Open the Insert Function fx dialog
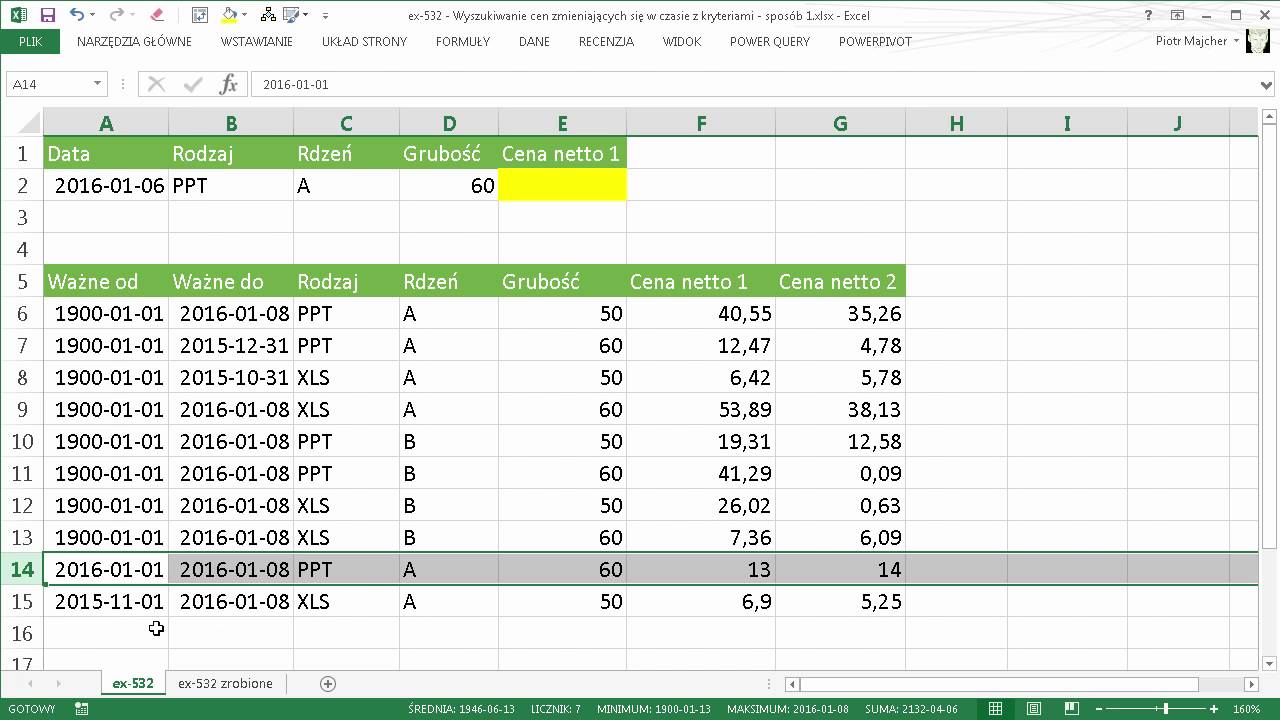This screenshot has height=720, width=1280. (x=229, y=85)
